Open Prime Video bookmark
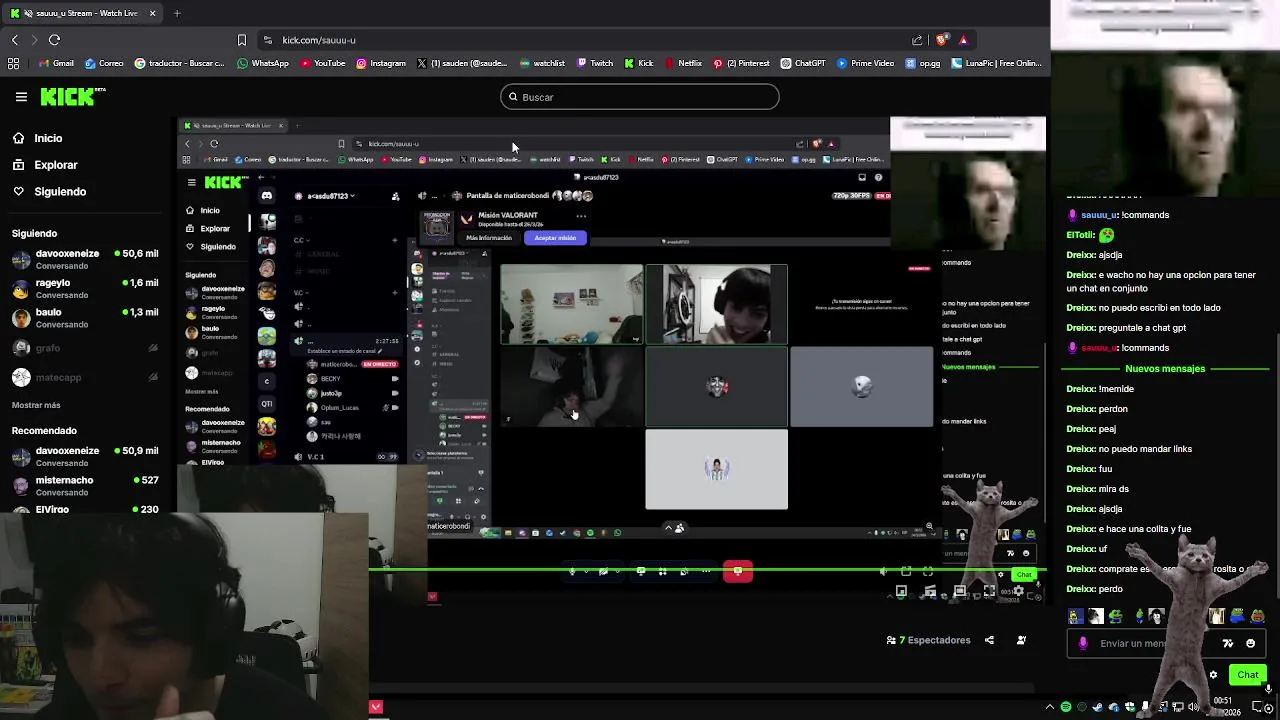Screen dimensions: 1280x720 (865, 63)
